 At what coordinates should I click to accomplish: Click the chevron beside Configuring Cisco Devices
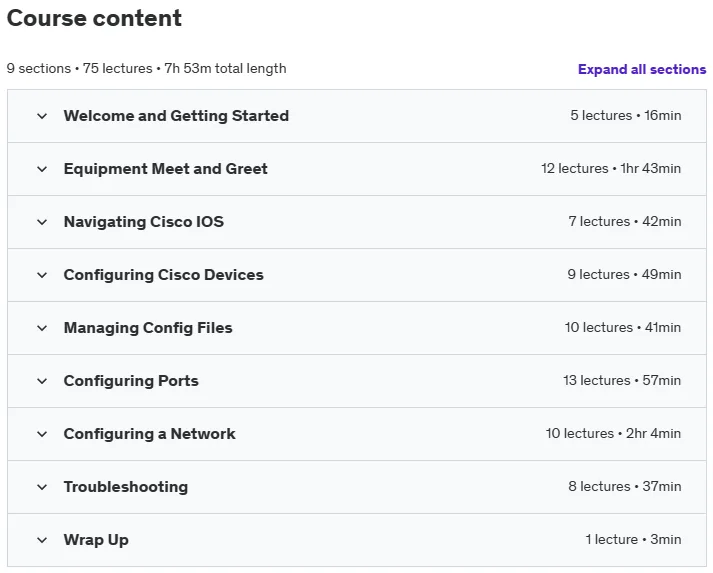pos(42,275)
